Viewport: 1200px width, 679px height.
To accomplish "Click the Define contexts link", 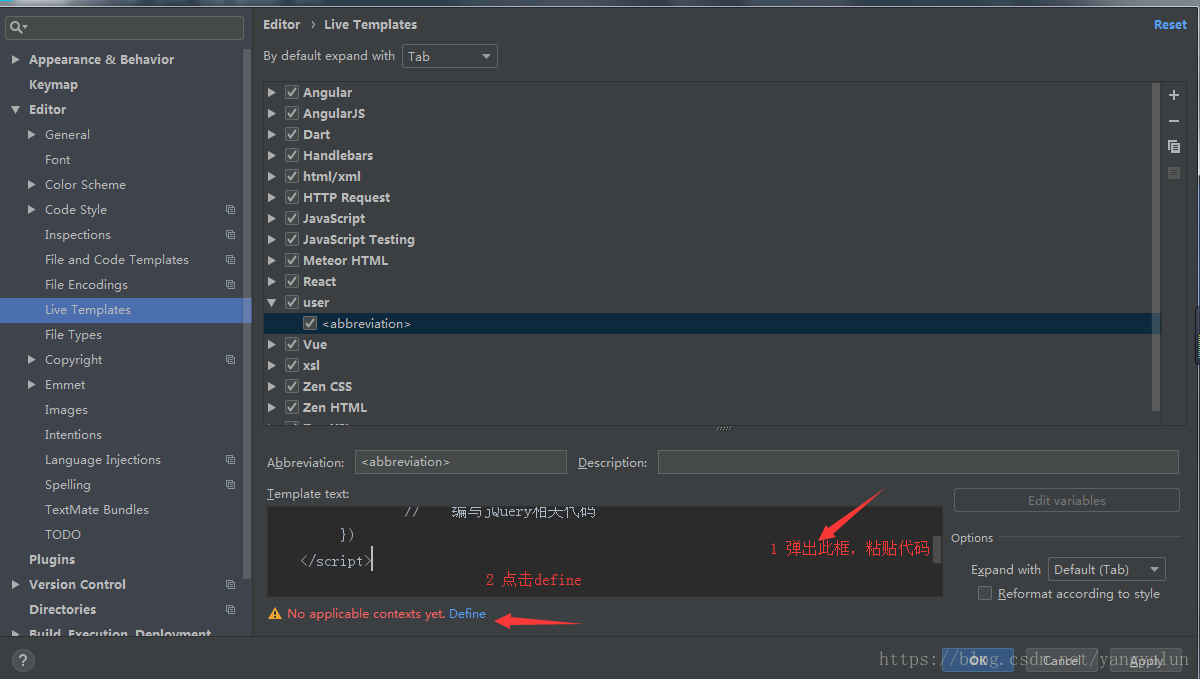I will tap(467, 614).
